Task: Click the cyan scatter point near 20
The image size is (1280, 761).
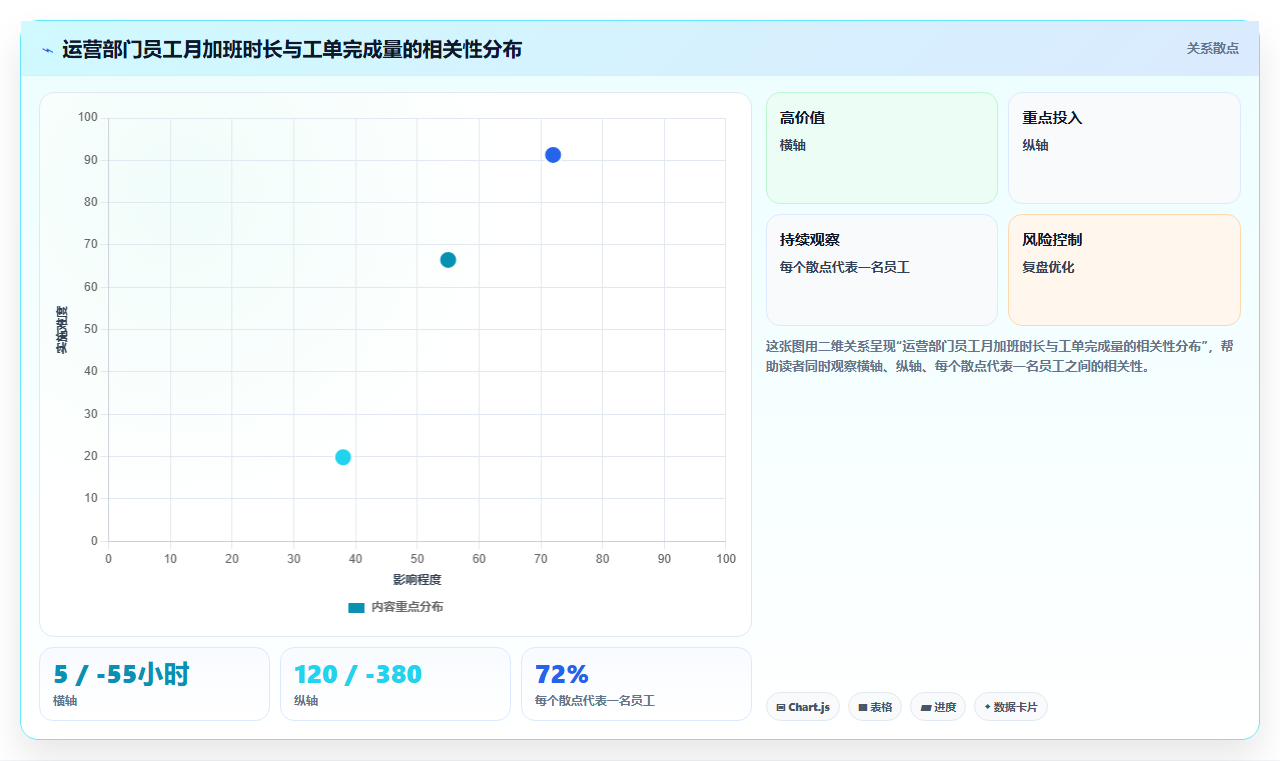Action: coord(343,457)
